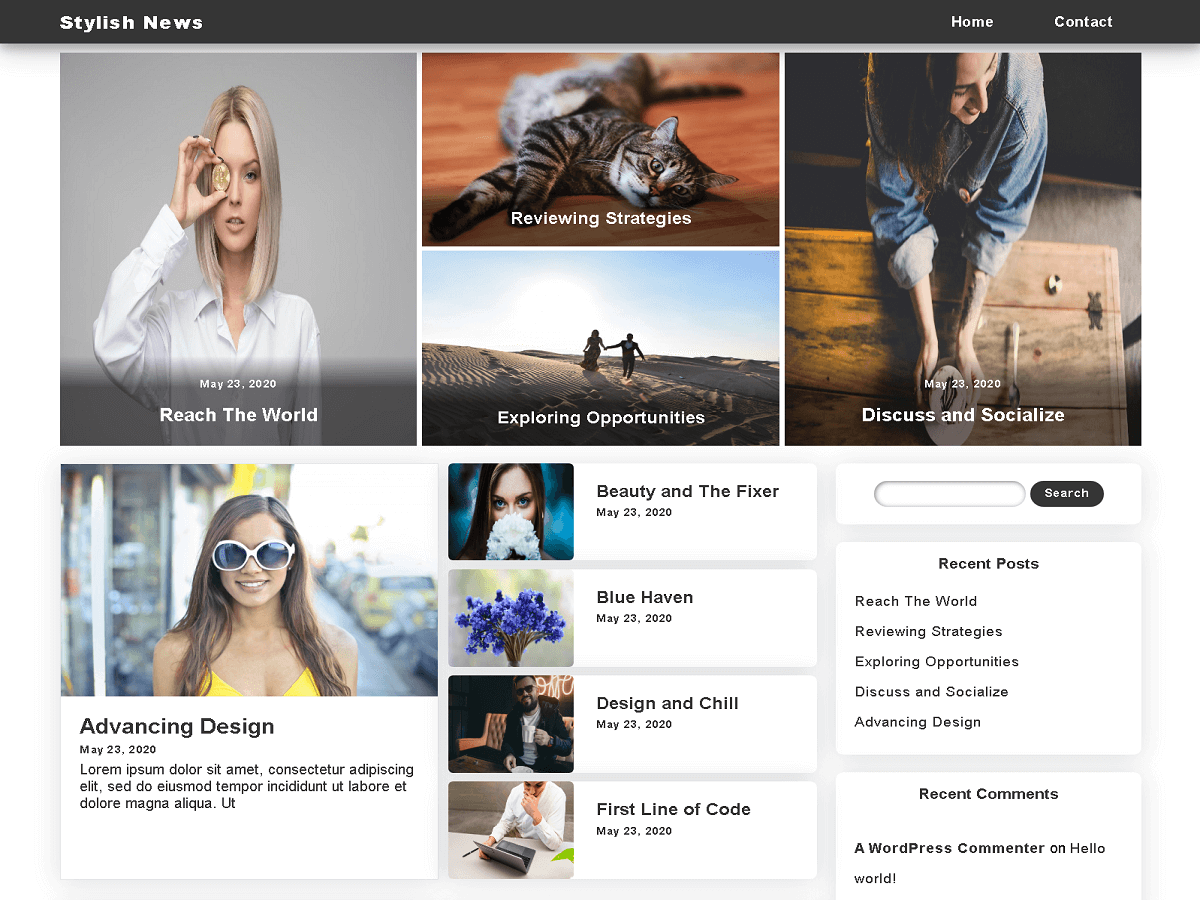Open the Hello world! comment link

(1087, 848)
